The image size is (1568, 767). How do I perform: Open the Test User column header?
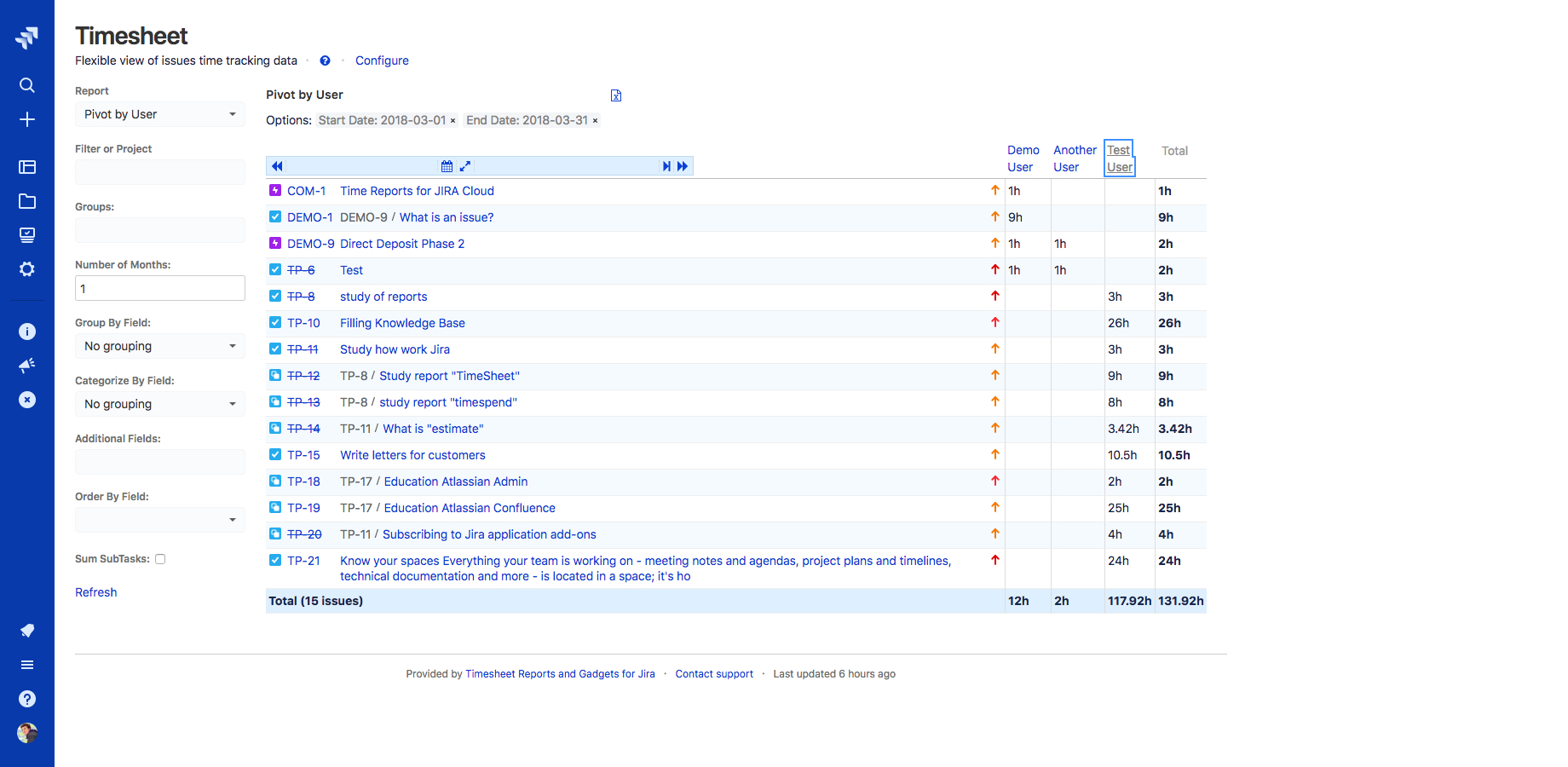click(1119, 159)
